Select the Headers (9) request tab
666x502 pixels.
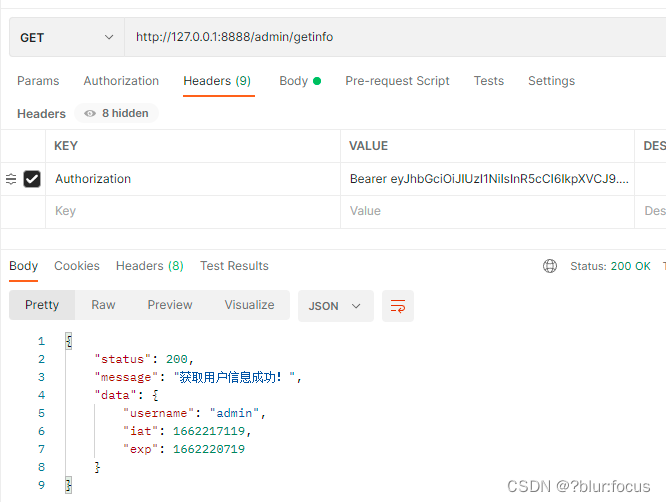(217, 81)
